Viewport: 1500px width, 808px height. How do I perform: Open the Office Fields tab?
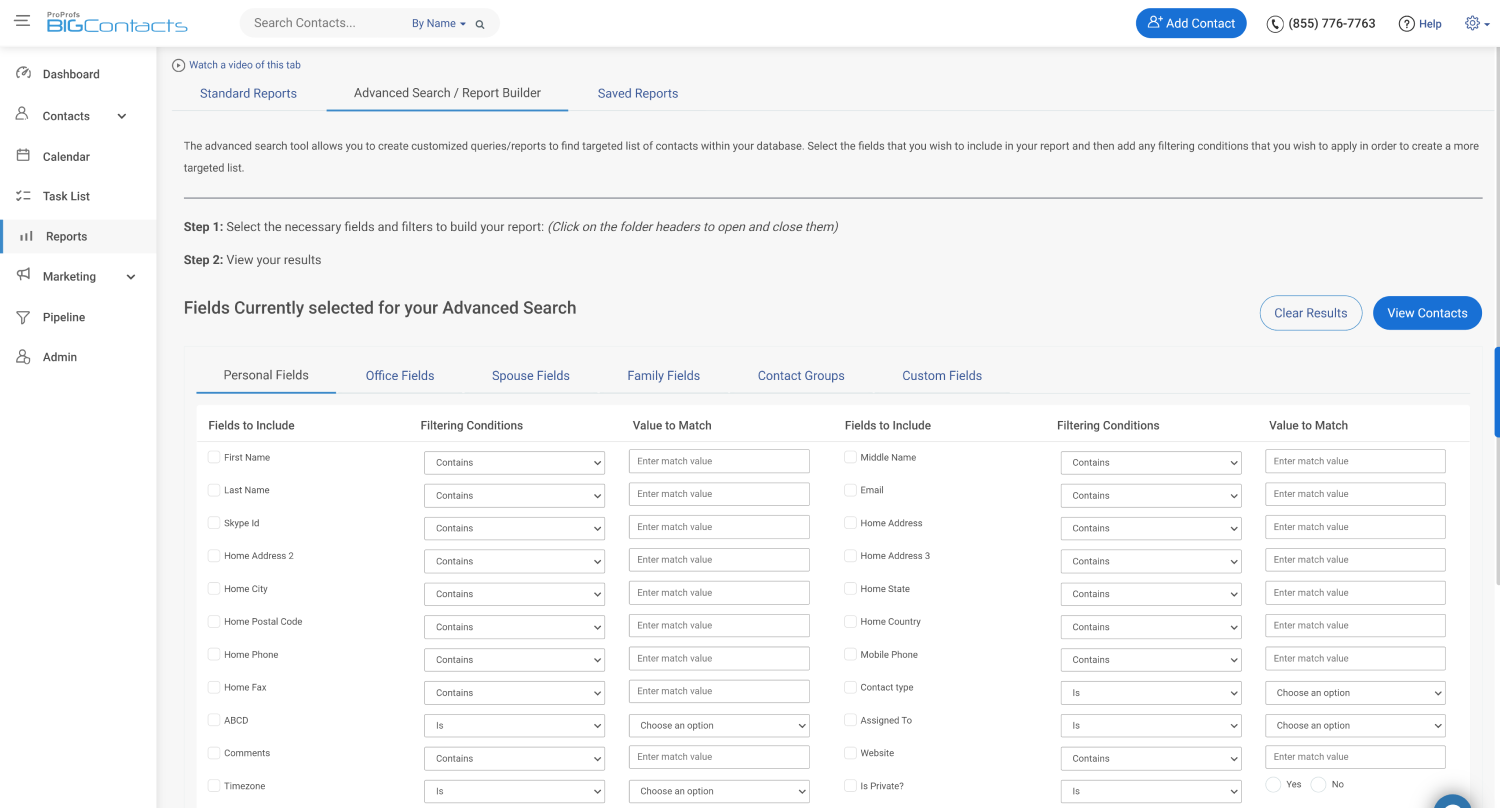point(400,376)
